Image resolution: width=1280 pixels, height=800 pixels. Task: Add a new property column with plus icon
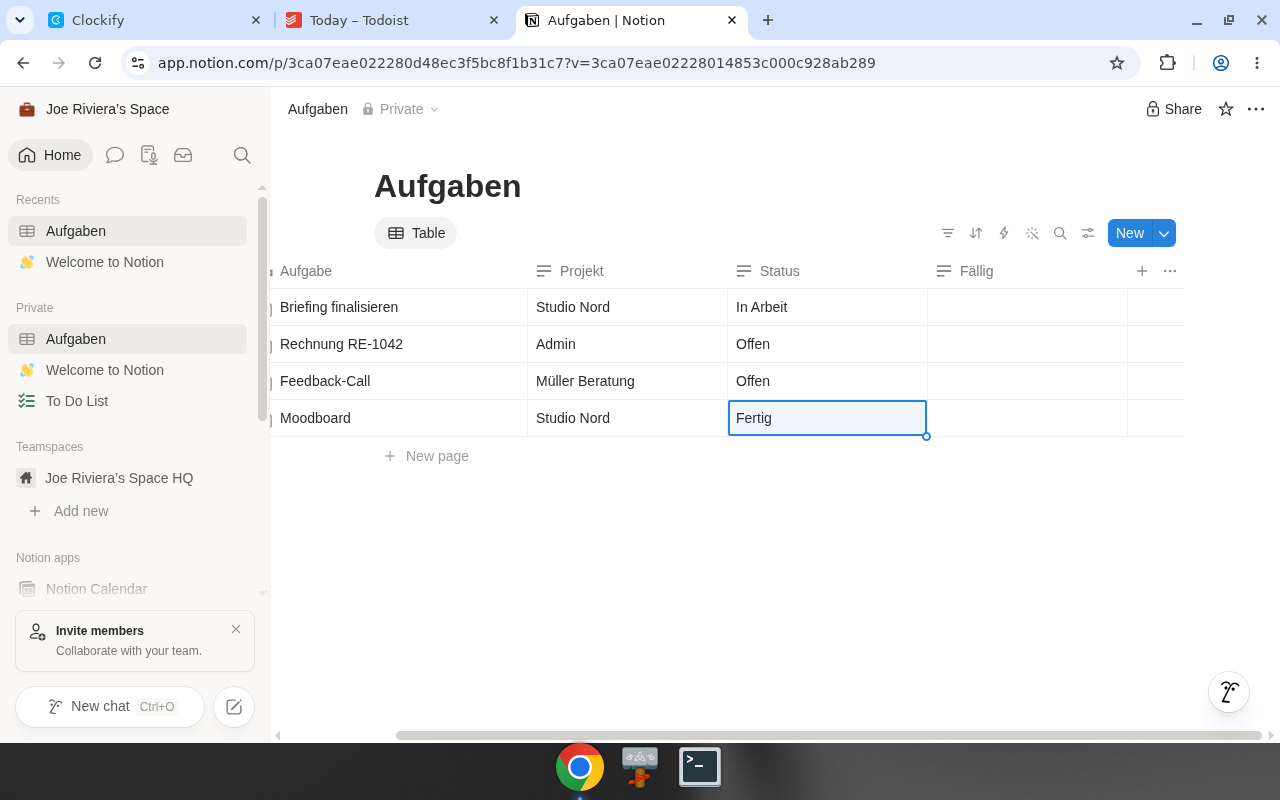(1142, 271)
